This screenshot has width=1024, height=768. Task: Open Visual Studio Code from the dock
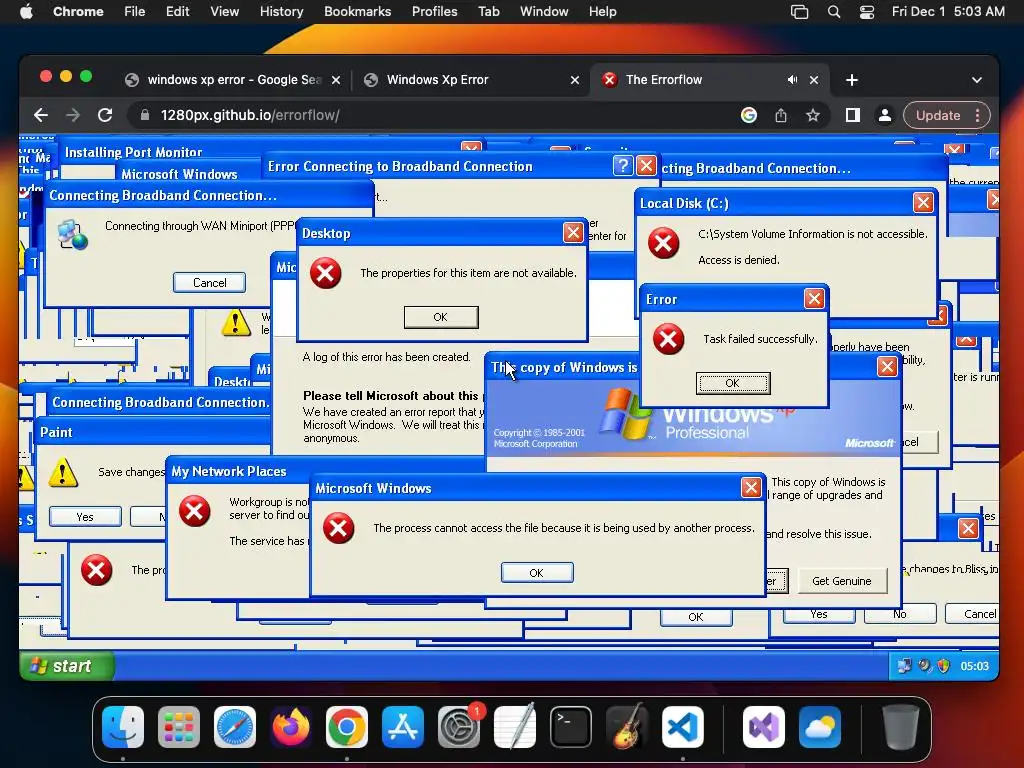pos(682,727)
